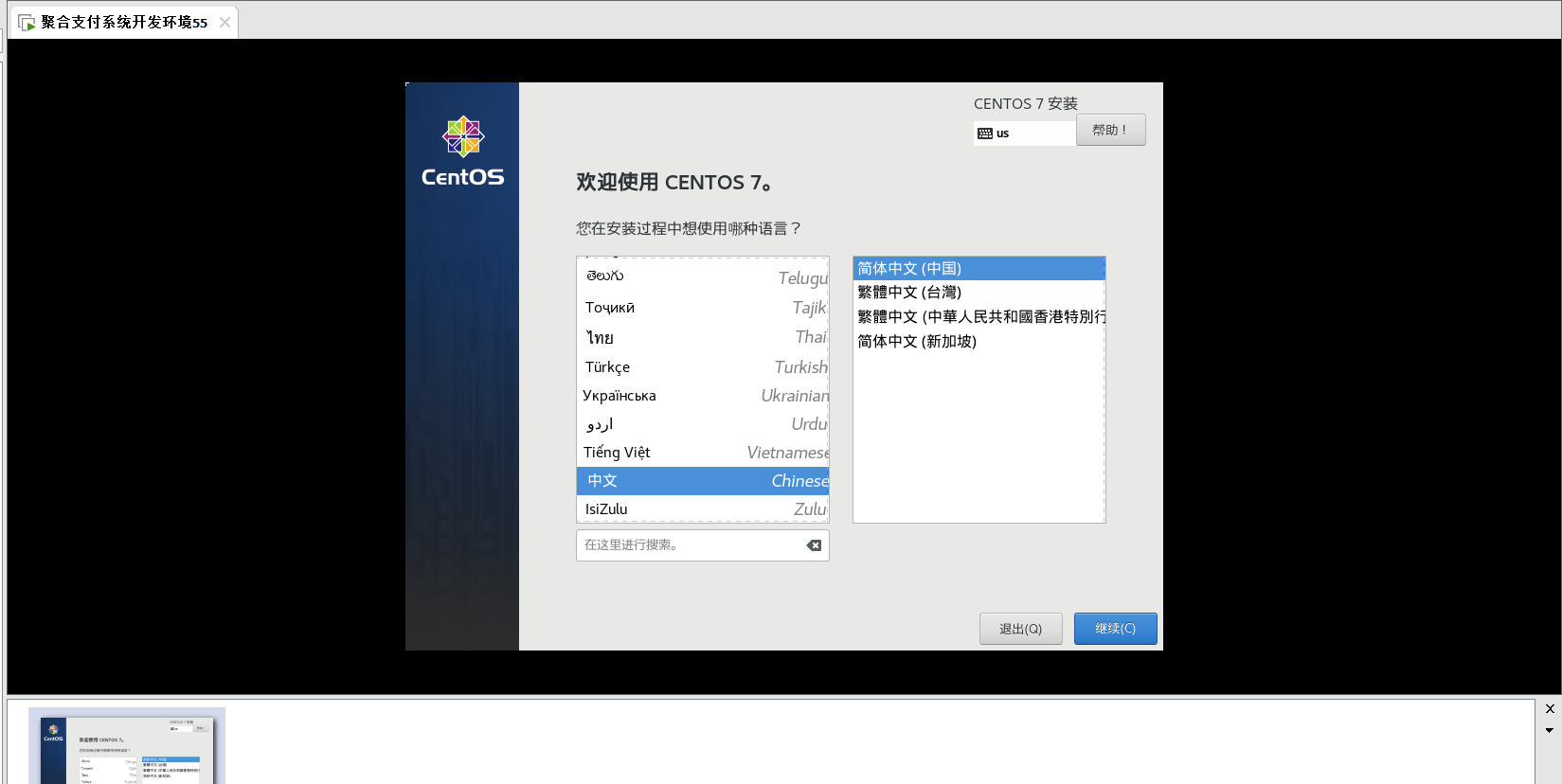Viewport: 1562px width, 784px height.
Task: Open the VM screenshot thumbnail at bottom
Action: point(127,745)
